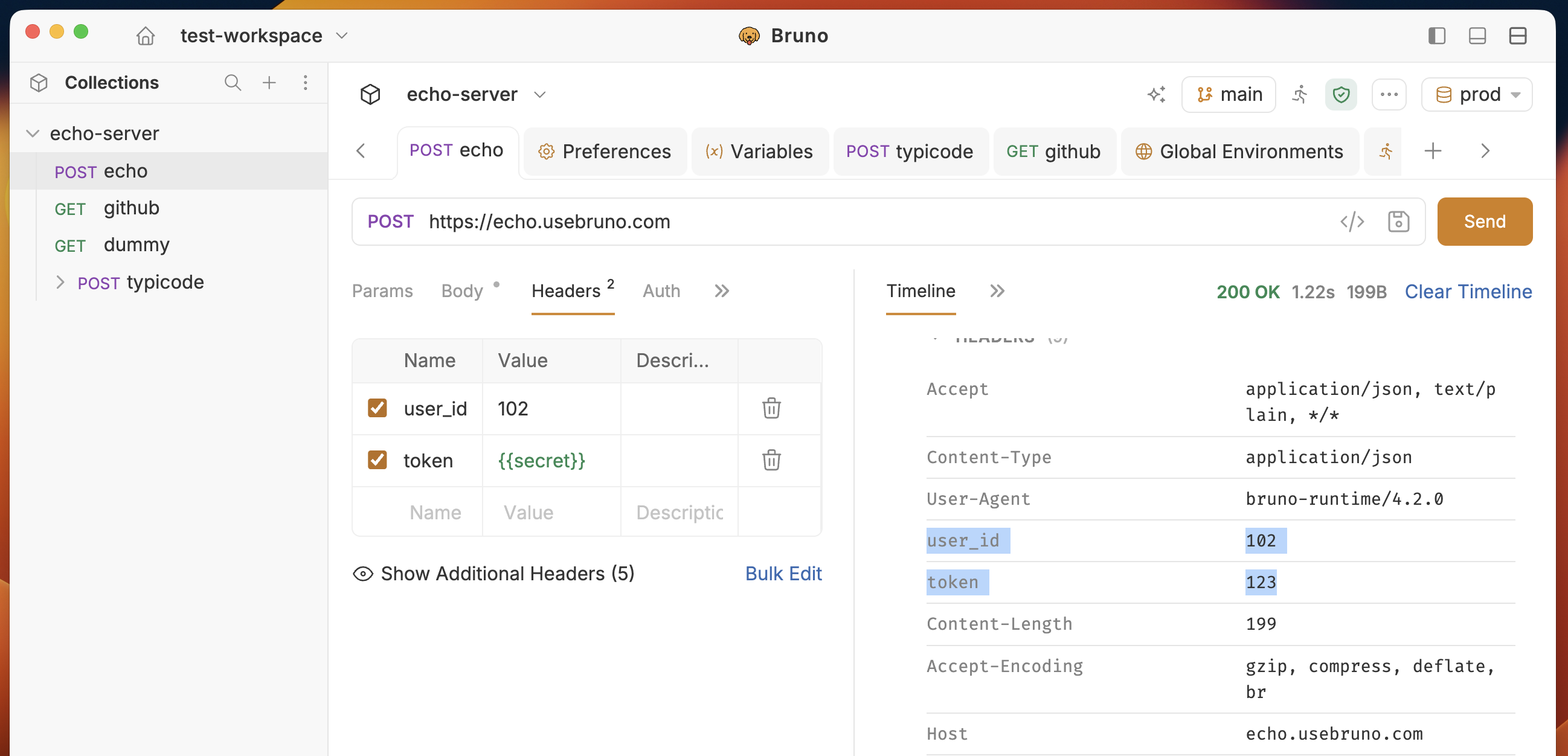The image size is (1568, 756).
Task: Open the prod environment dropdown
Action: pos(1477,94)
